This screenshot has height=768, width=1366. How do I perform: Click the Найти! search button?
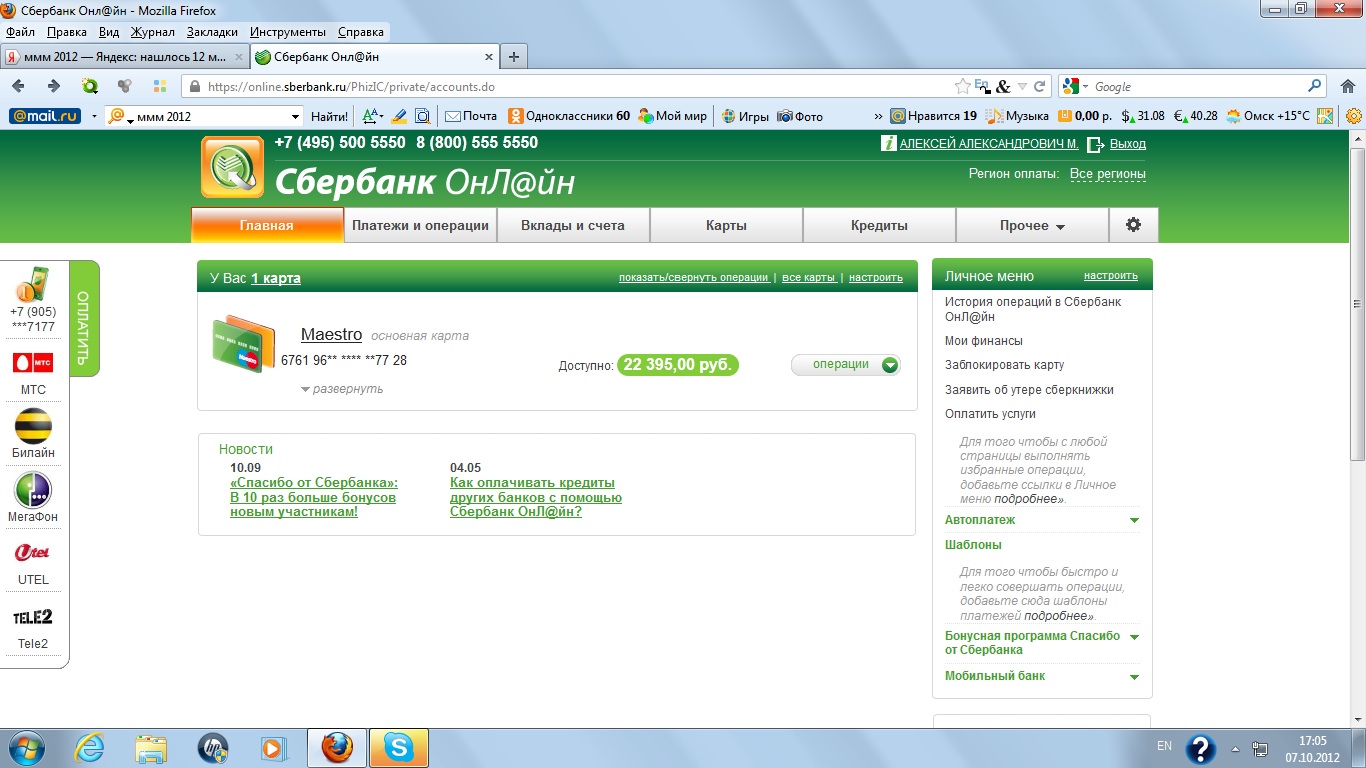tap(329, 116)
